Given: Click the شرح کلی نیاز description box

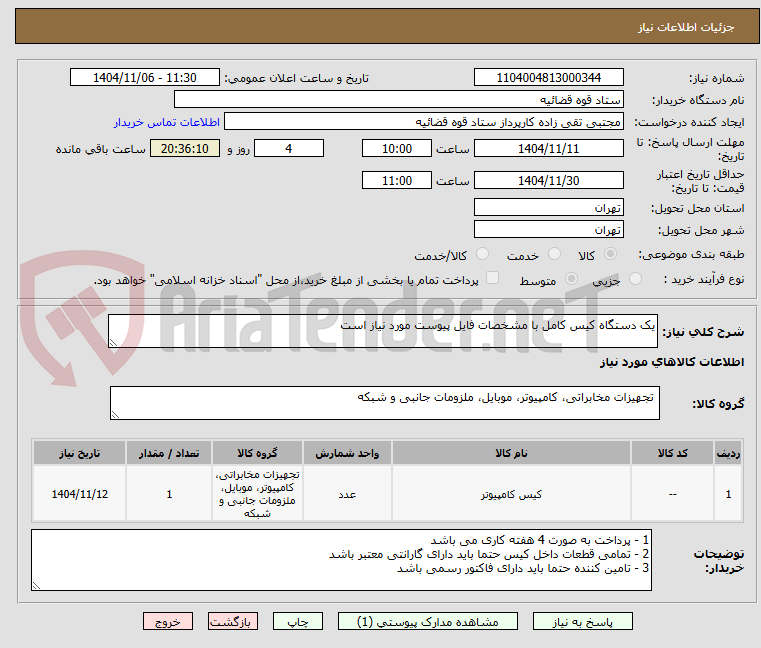Looking at the screenshot, I should pyautogui.click(x=382, y=331).
